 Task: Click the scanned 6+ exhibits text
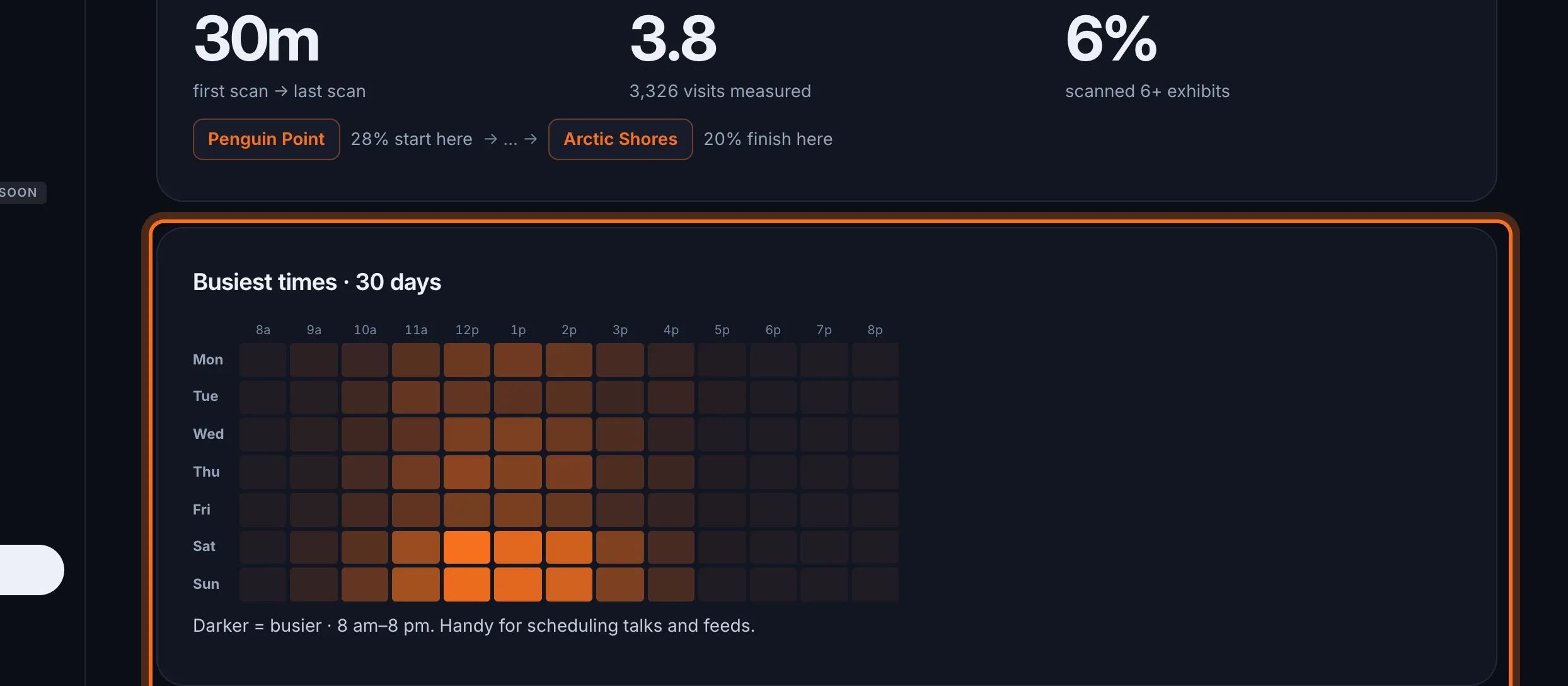[x=1148, y=91]
